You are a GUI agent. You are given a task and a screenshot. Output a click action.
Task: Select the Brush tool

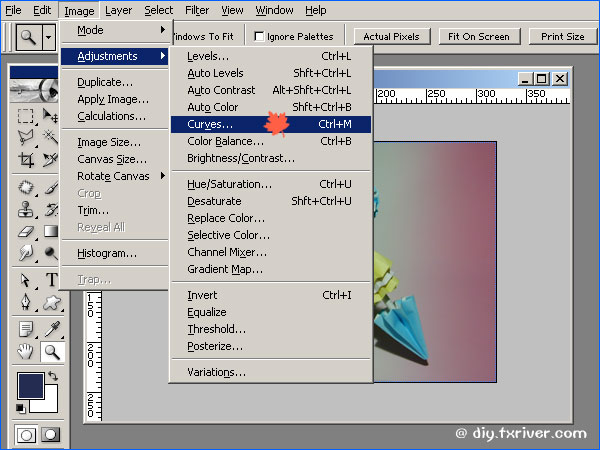tap(50, 188)
